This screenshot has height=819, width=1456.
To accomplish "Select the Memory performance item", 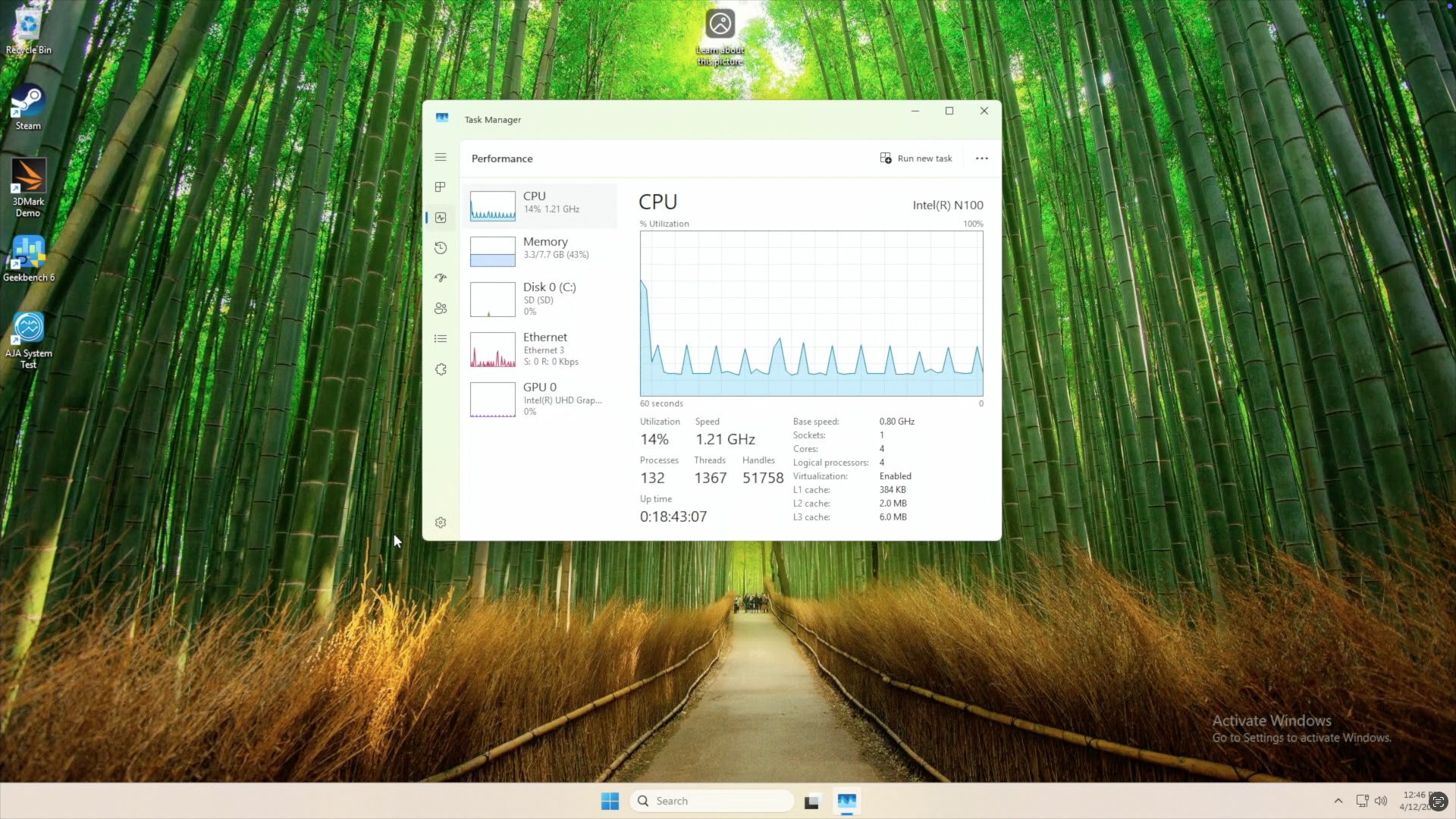I will [x=540, y=250].
